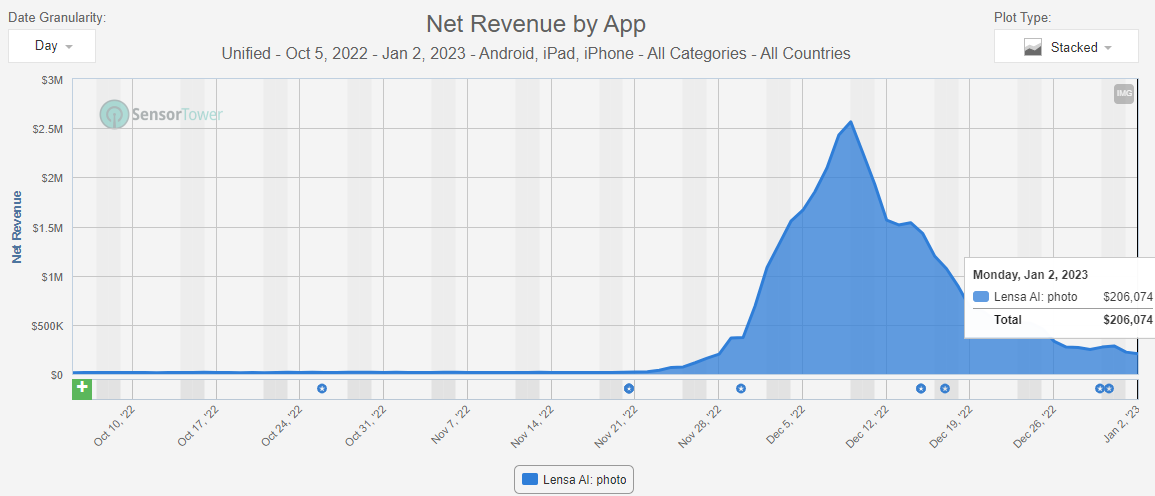Click the Oct 10, '22 axis label
The height and width of the screenshot is (496, 1155).
click(116, 428)
